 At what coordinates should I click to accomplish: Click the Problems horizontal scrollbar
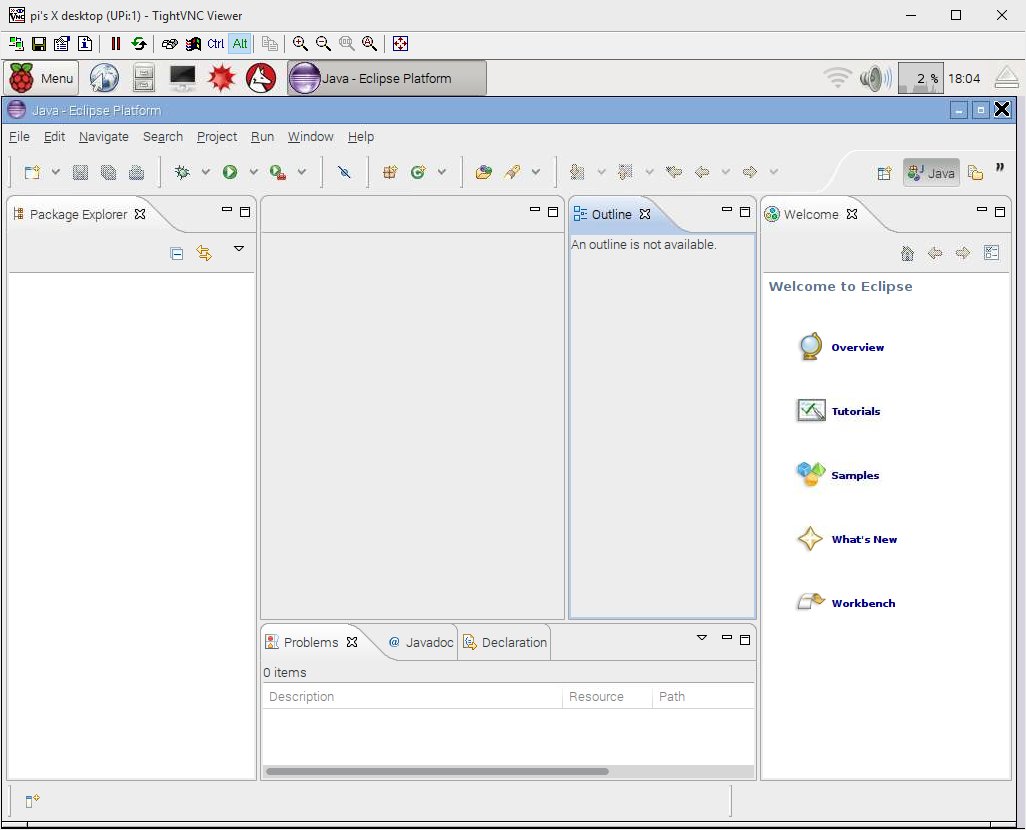(x=437, y=771)
